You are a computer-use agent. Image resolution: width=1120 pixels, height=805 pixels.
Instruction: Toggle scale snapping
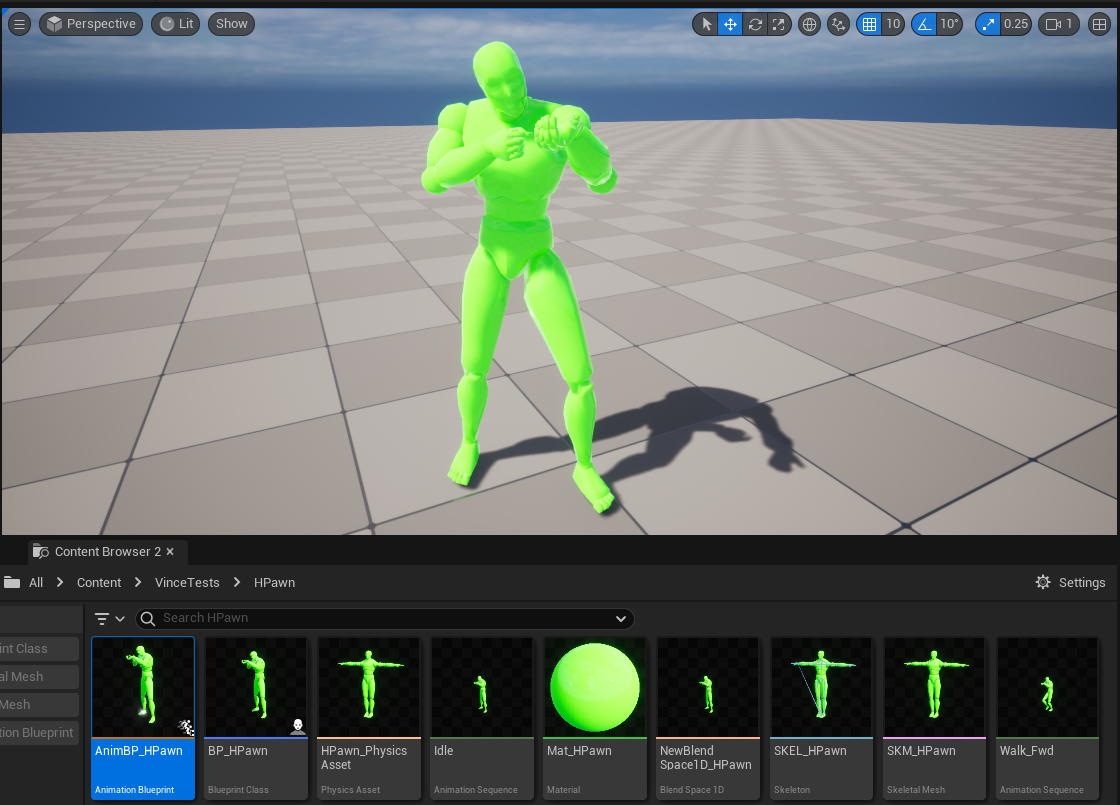click(x=988, y=24)
